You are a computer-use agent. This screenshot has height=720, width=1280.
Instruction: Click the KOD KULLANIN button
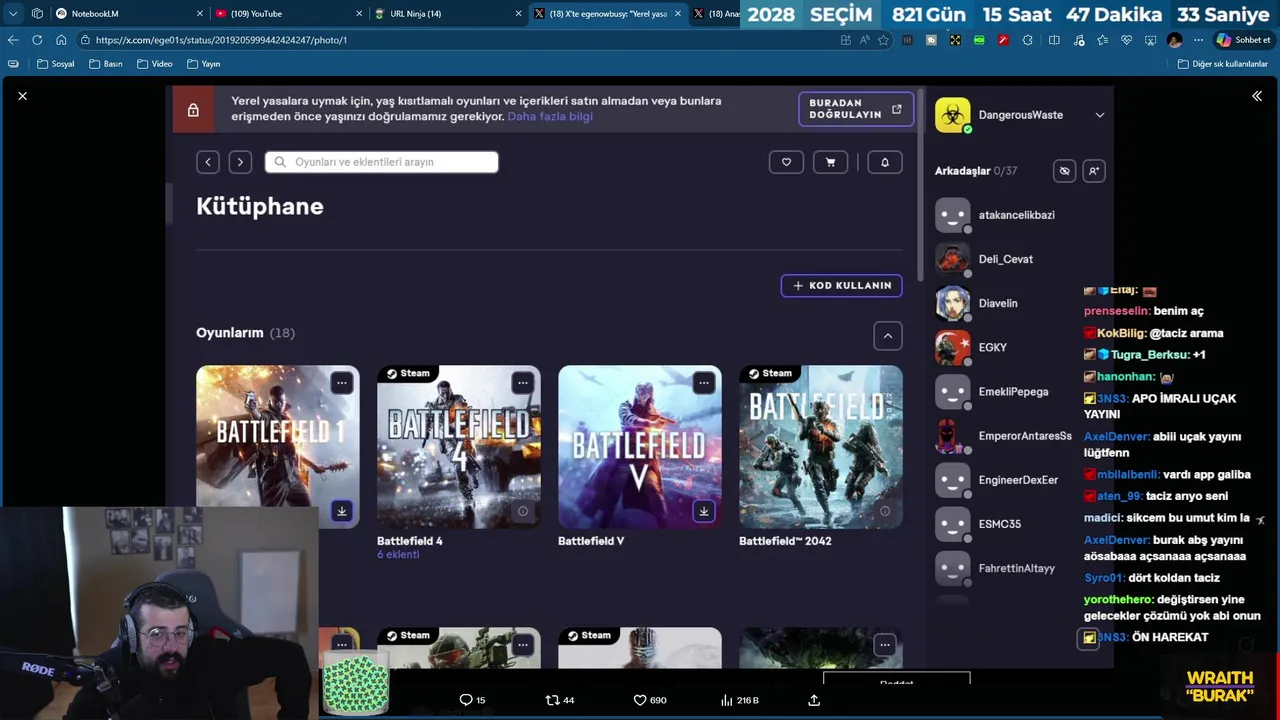click(841, 285)
